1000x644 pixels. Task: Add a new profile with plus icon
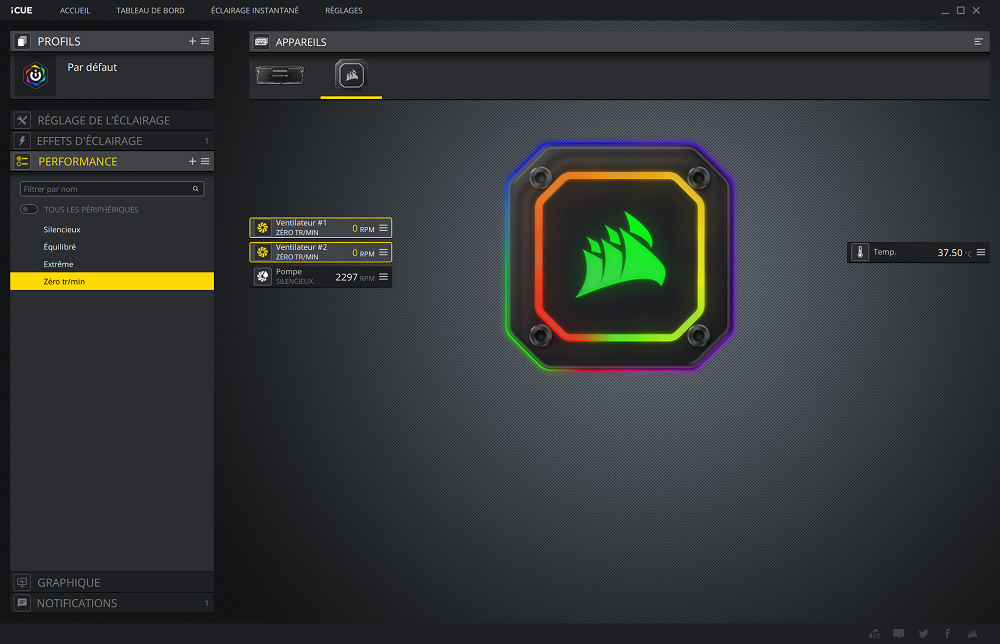(192, 41)
